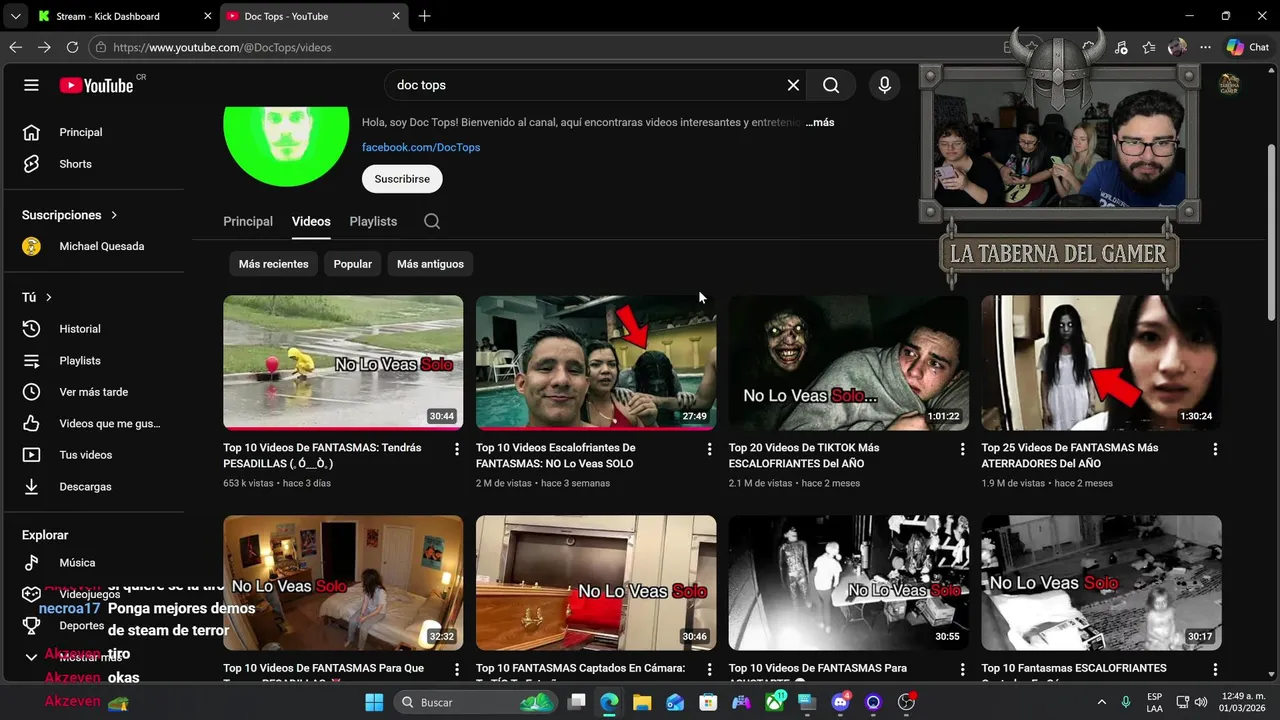Screen dimensions: 1280x720
Task: Subscribe with the Suscribirse button
Action: coord(402,179)
